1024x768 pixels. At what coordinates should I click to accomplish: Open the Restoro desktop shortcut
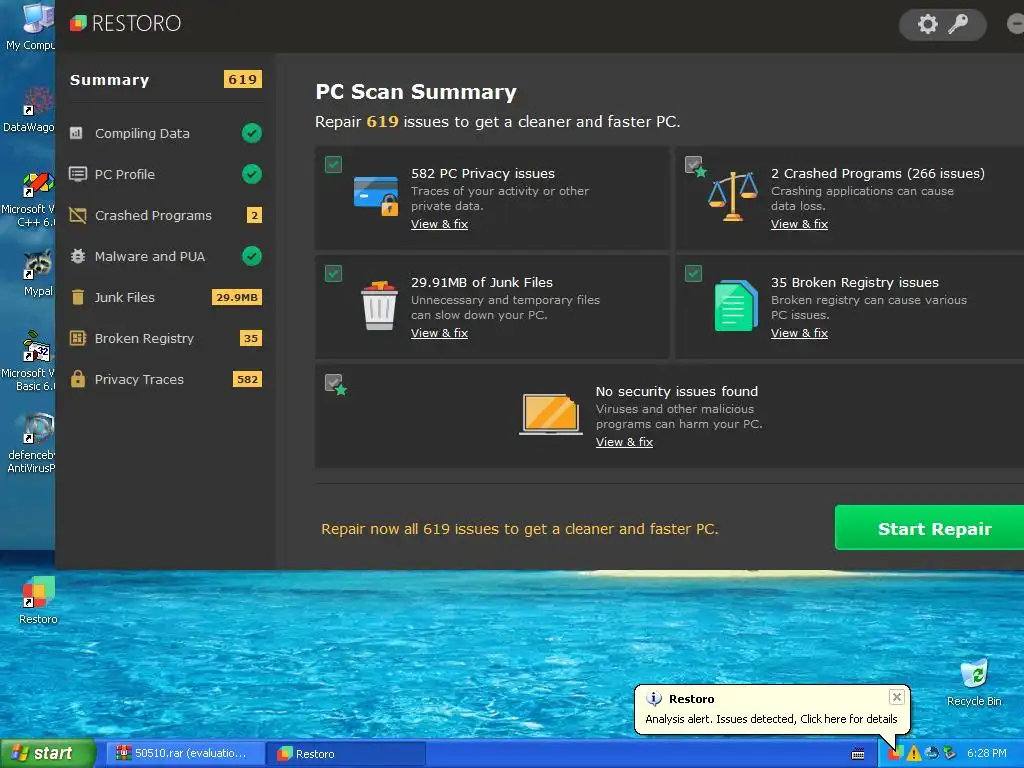(x=38, y=600)
